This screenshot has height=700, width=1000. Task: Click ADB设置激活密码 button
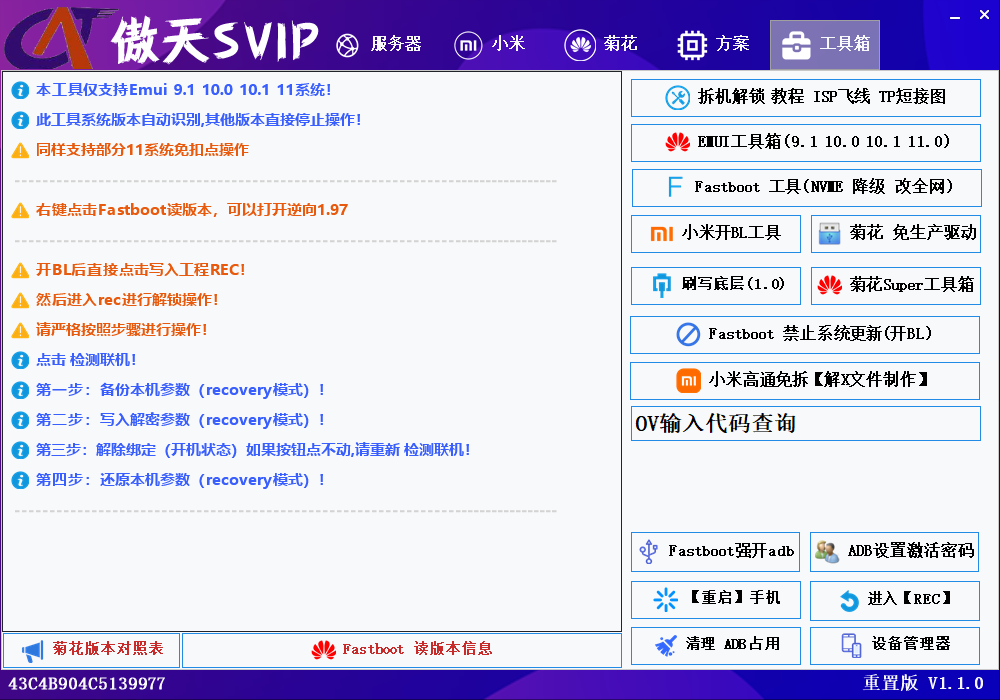coord(895,551)
